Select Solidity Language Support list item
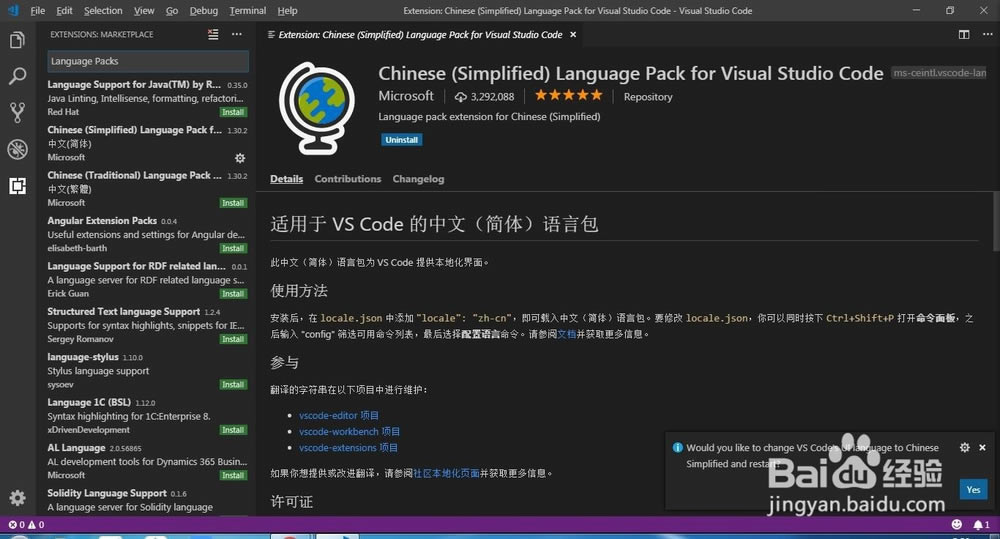 (147, 501)
